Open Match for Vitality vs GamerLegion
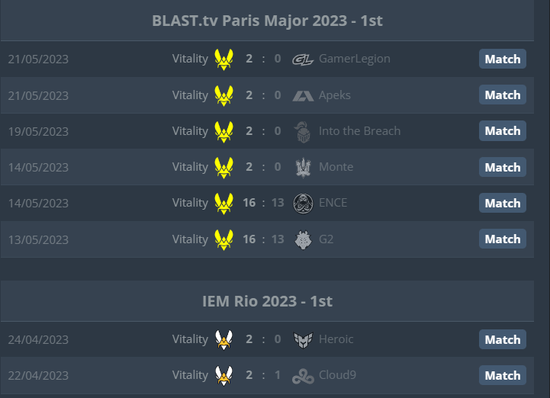The image size is (550, 398). coord(502,59)
